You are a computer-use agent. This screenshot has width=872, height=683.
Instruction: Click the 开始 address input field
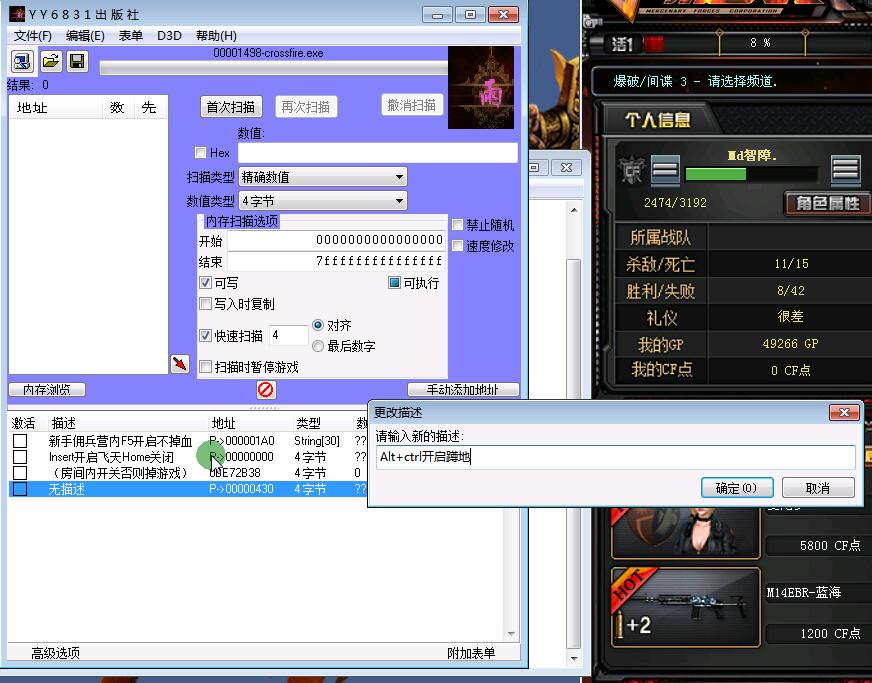[x=336, y=240]
